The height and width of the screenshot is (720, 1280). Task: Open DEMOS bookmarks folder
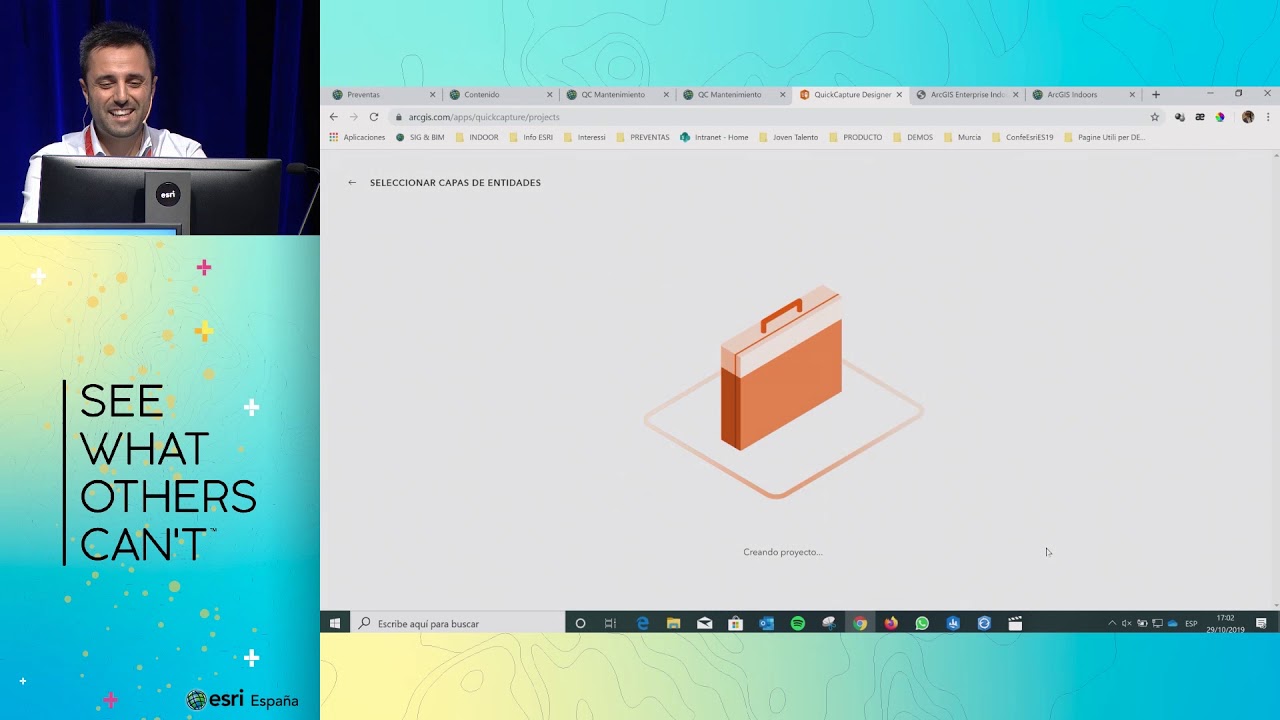click(913, 137)
